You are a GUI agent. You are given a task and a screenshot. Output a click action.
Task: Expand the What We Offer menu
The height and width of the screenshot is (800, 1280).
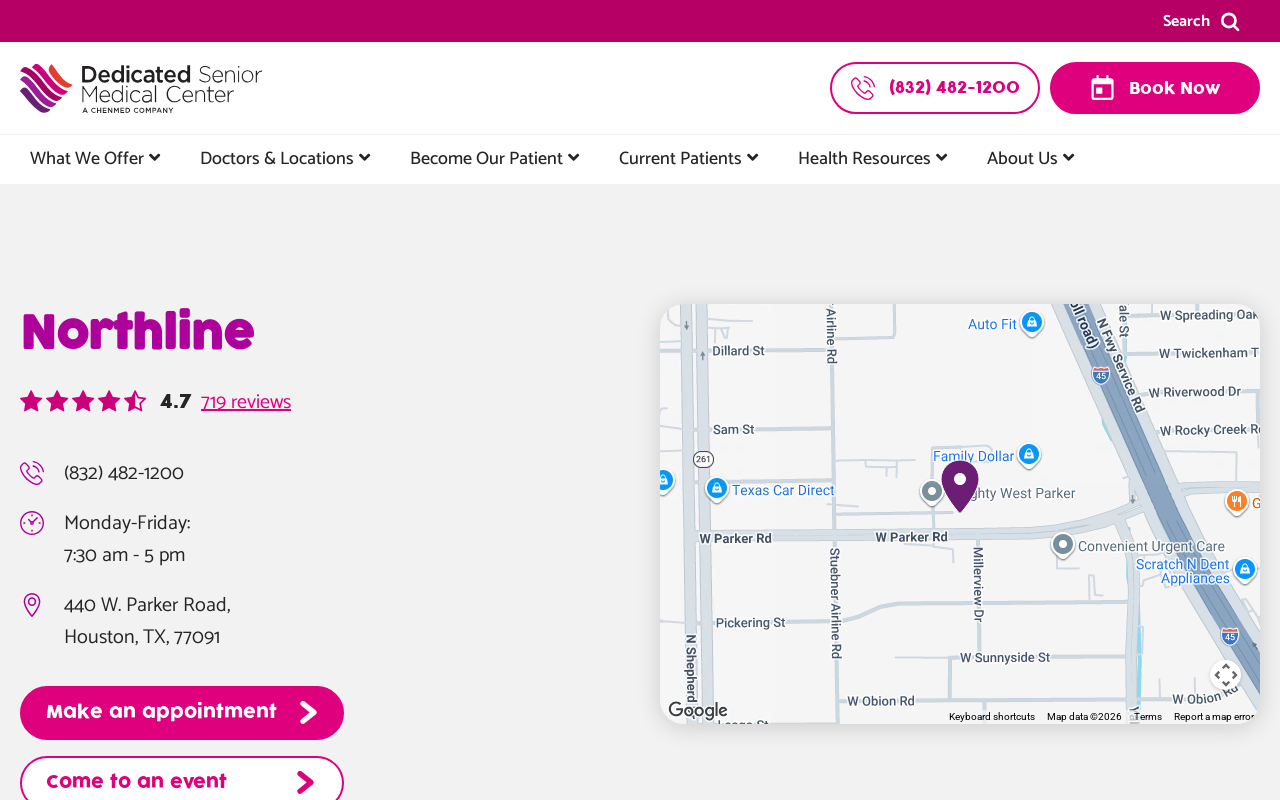95,158
